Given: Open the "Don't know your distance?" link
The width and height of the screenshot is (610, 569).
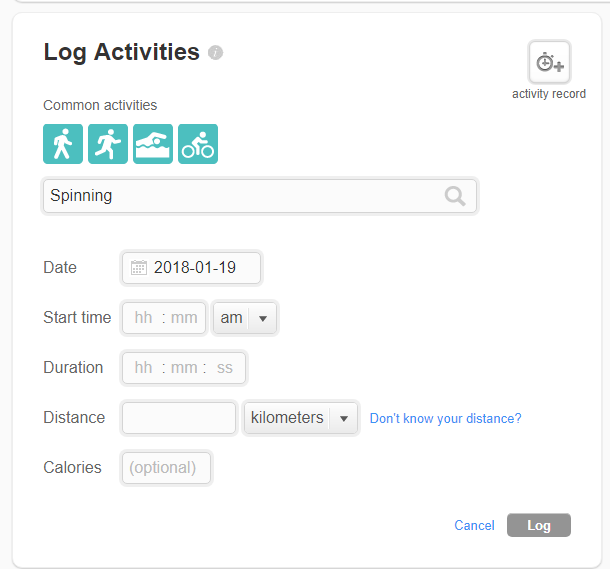Looking at the screenshot, I should pos(445,418).
